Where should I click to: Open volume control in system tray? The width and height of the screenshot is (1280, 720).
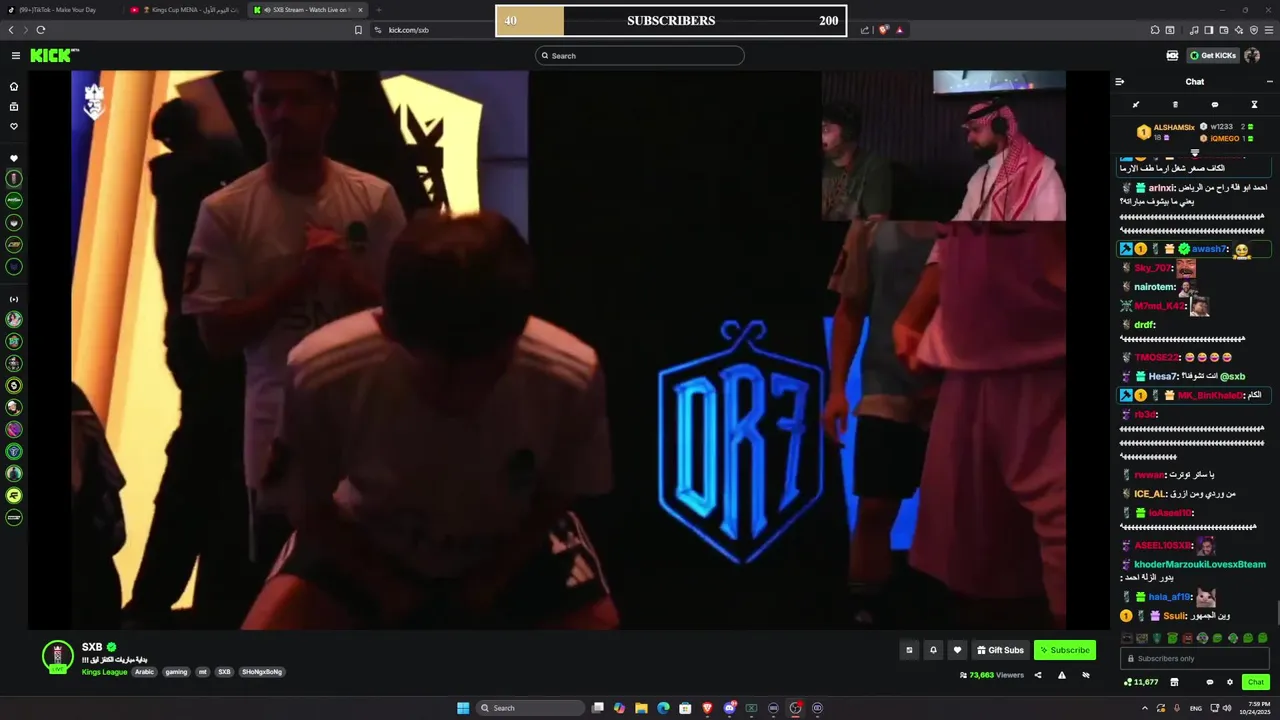pyautogui.click(x=1227, y=708)
